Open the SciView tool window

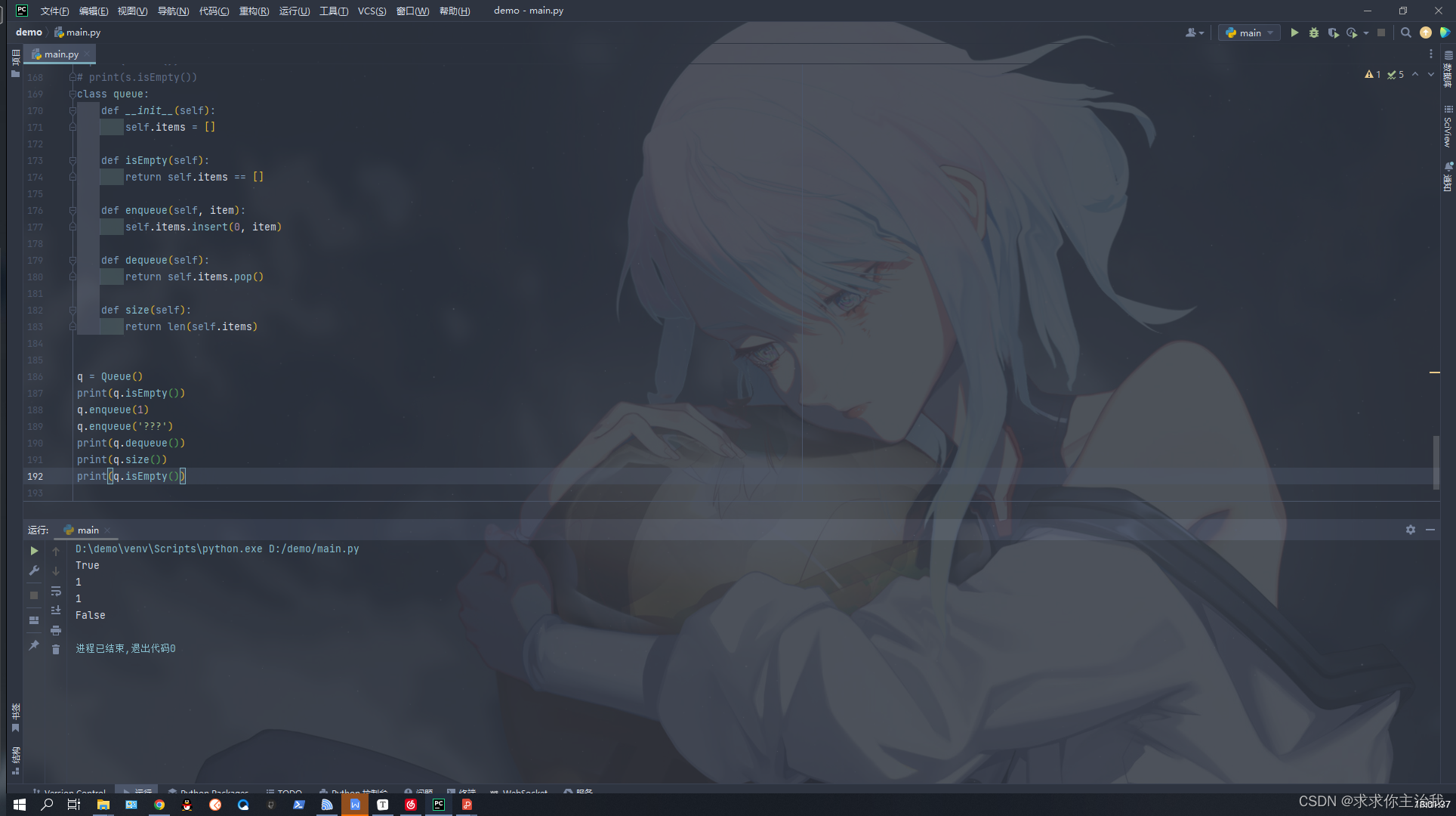click(x=1448, y=127)
